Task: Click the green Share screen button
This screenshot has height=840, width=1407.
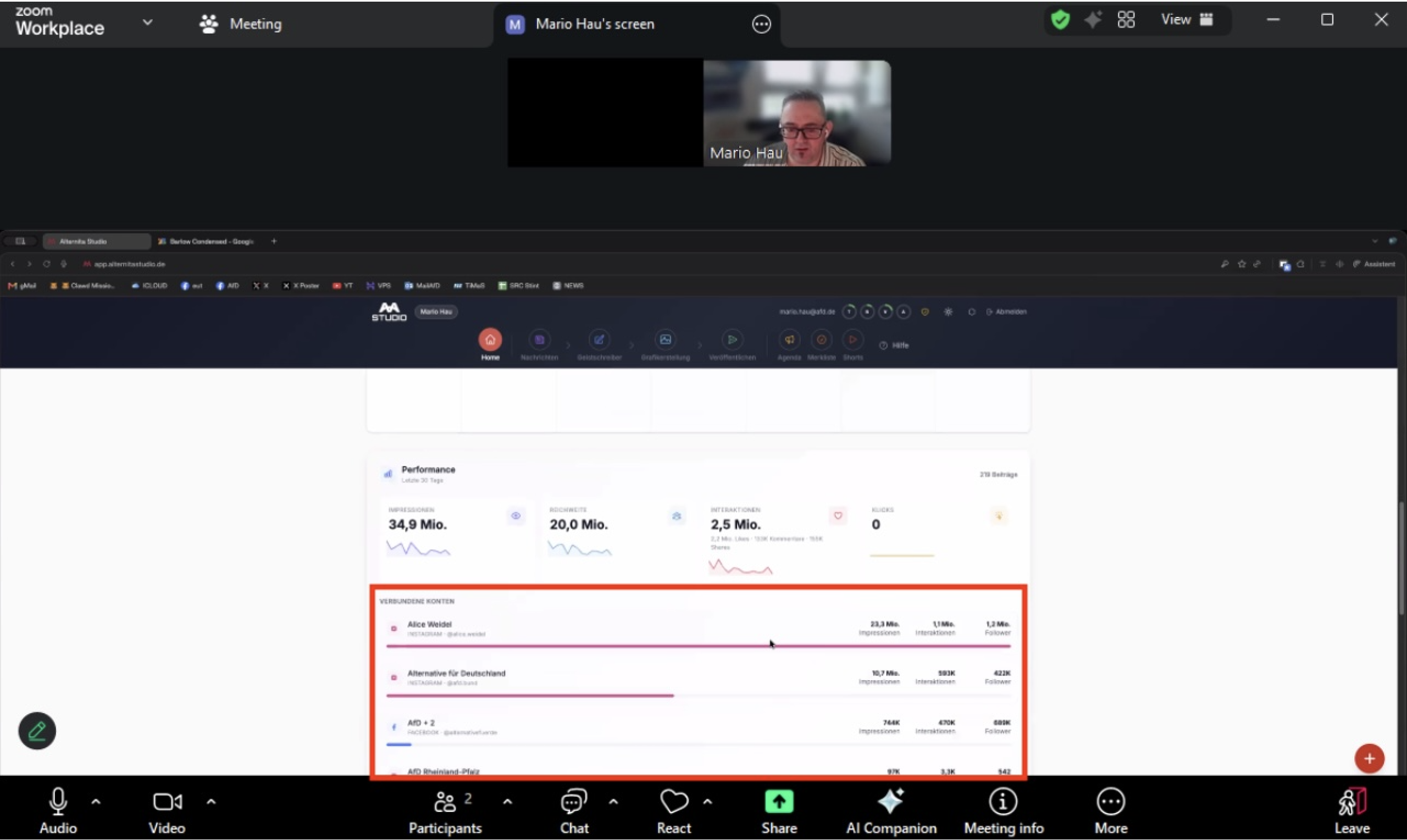Action: (779, 810)
